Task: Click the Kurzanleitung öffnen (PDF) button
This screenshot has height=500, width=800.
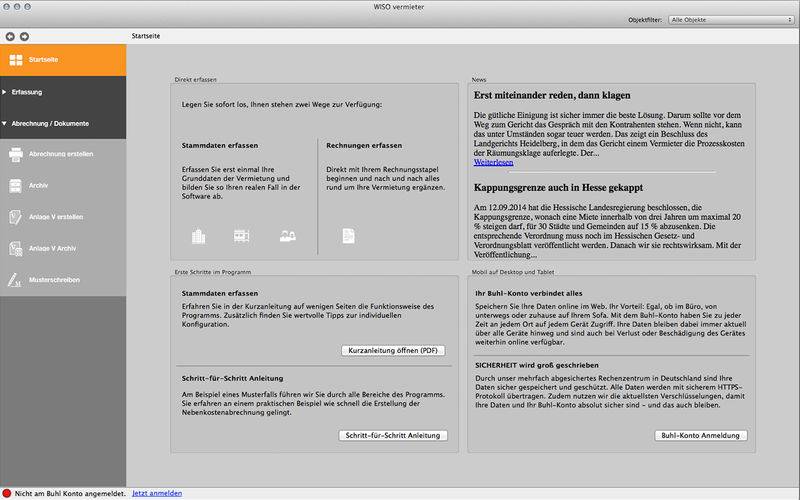Action: pos(393,351)
